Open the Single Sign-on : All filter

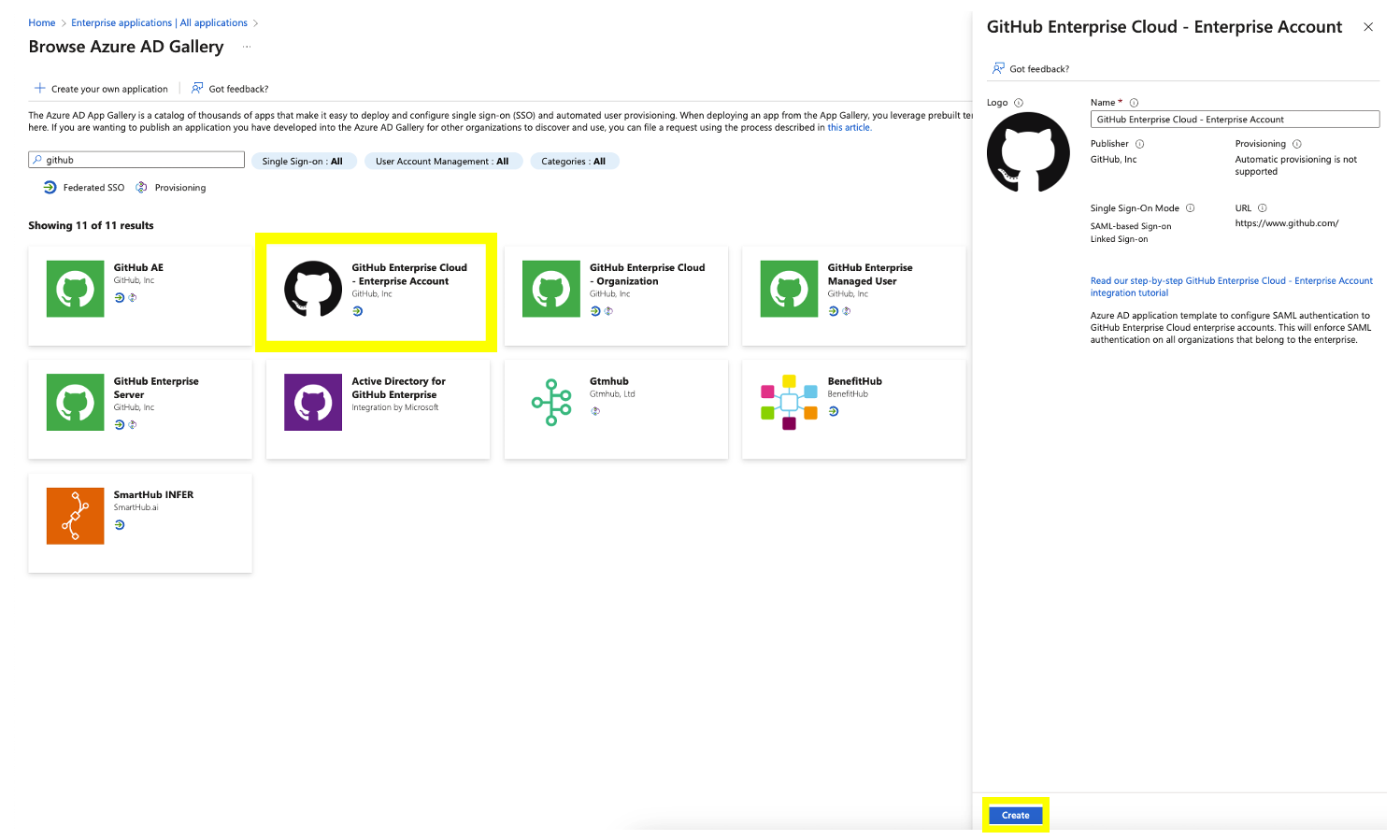[303, 162]
